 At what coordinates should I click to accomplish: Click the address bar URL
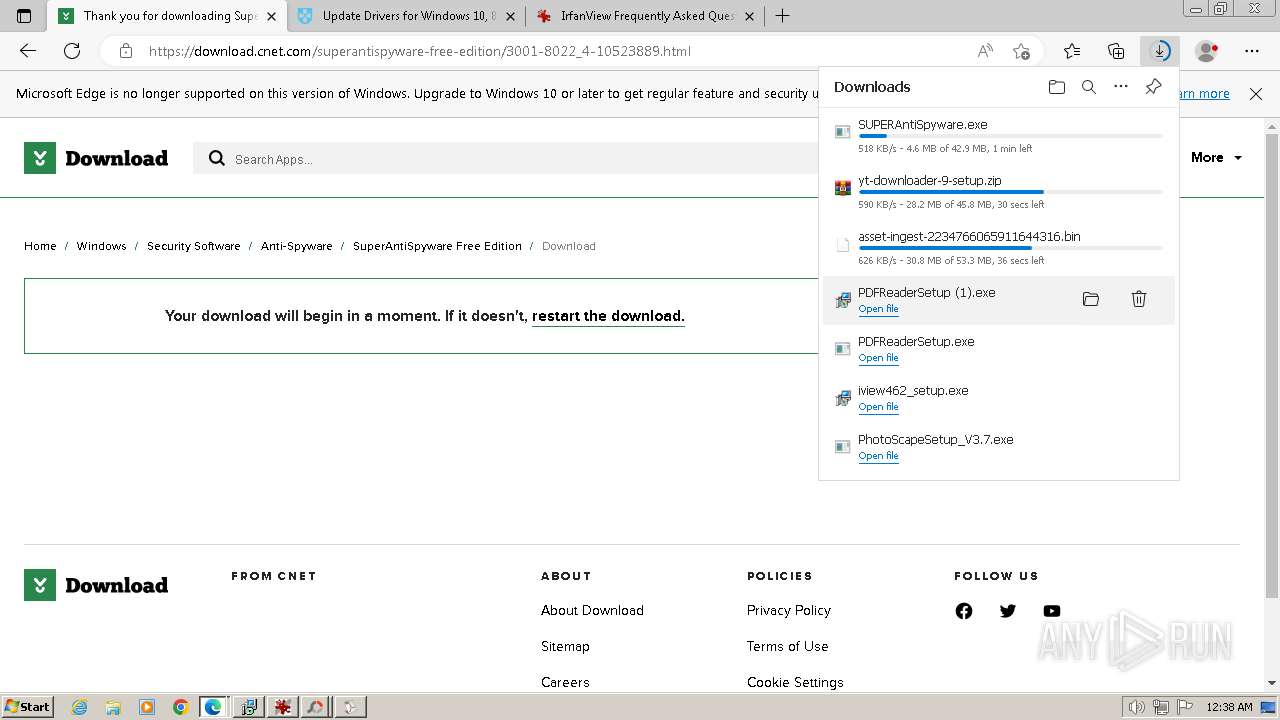tap(420, 51)
